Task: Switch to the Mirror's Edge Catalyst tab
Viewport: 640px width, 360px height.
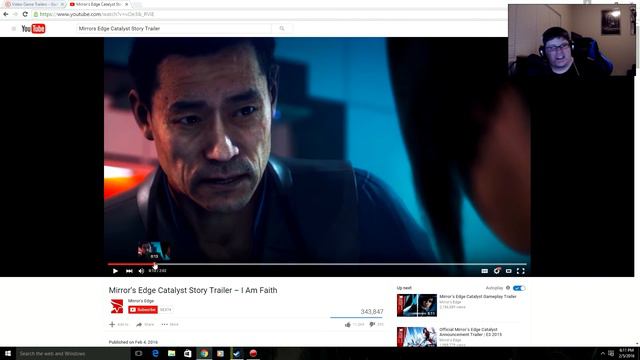Action: (99, 4)
